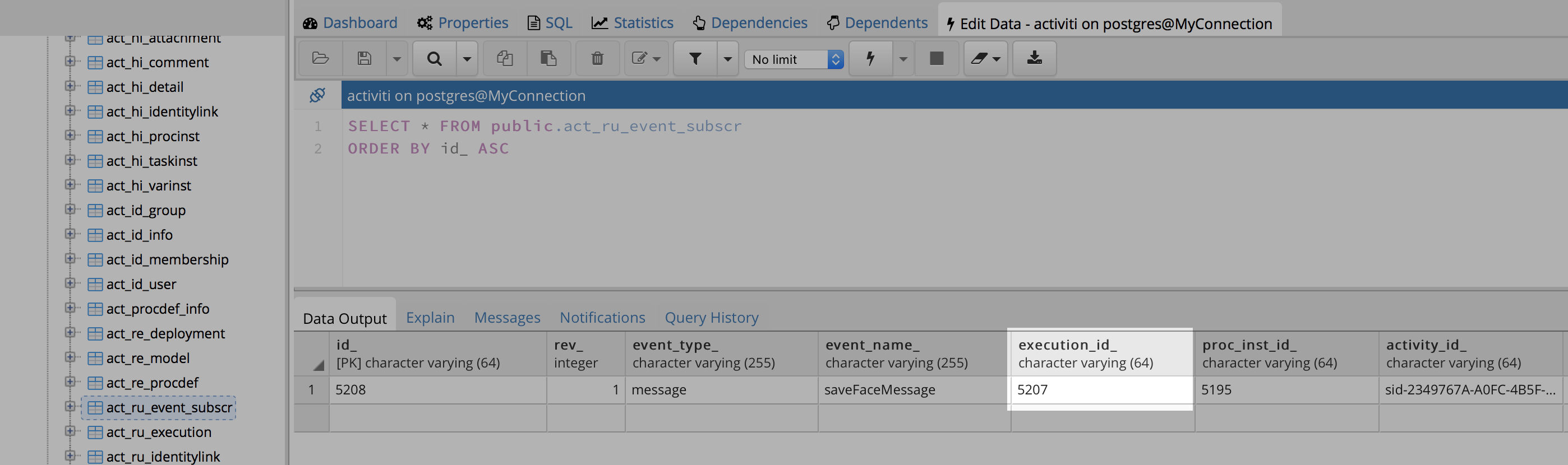Open the Edit pencil dropdown button
Image resolution: width=1568 pixels, height=465 pixels.
coord(646,58)
